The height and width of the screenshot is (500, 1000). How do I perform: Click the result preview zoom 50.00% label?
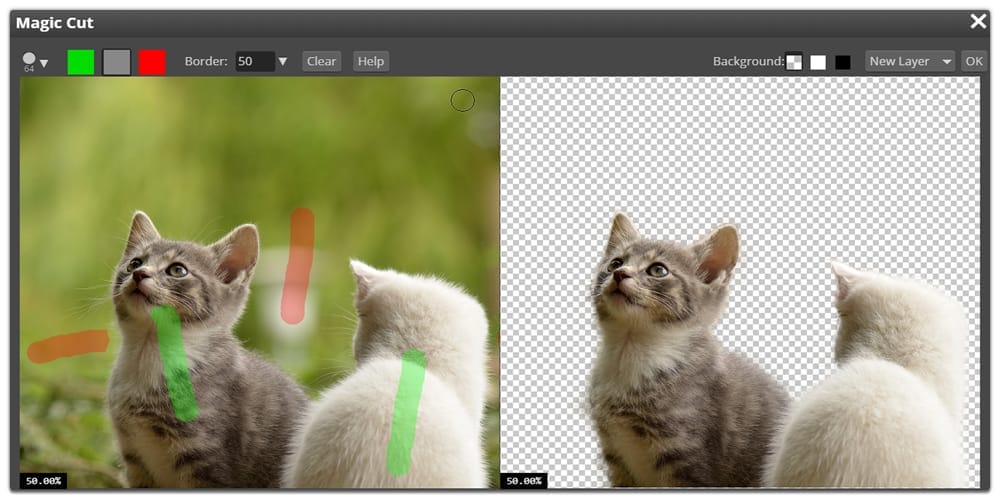pos(524,481)
